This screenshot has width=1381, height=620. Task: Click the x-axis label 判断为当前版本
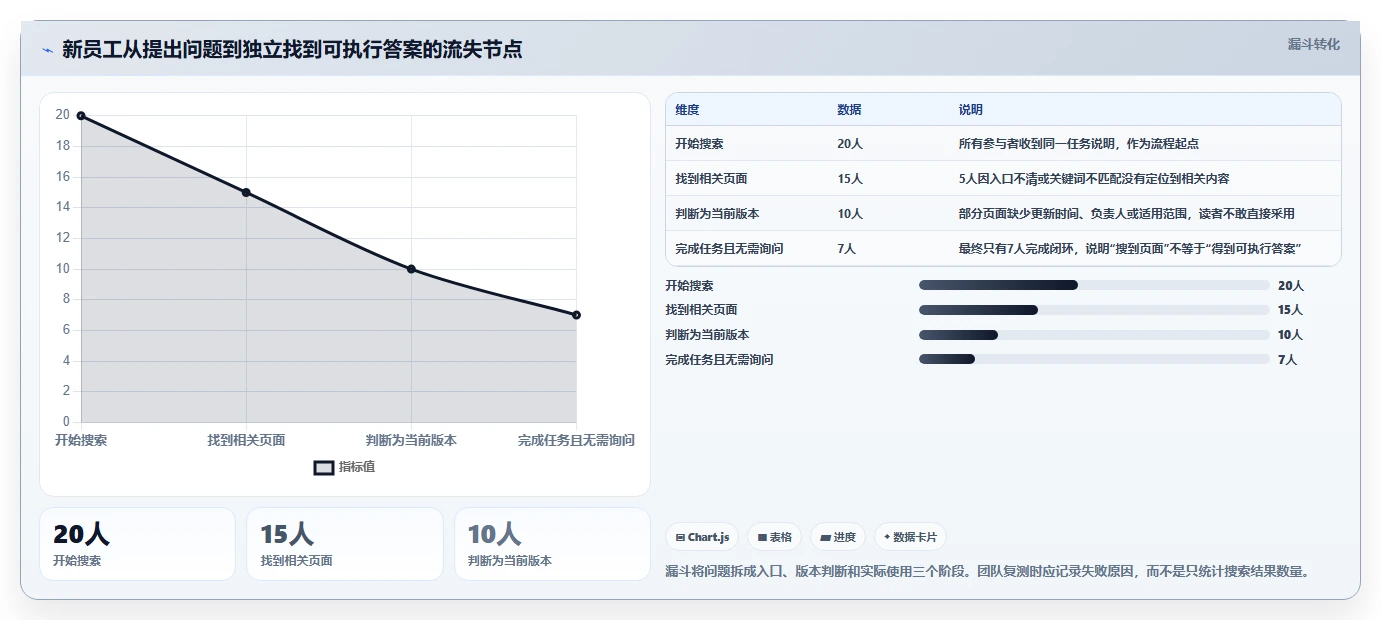411,440
